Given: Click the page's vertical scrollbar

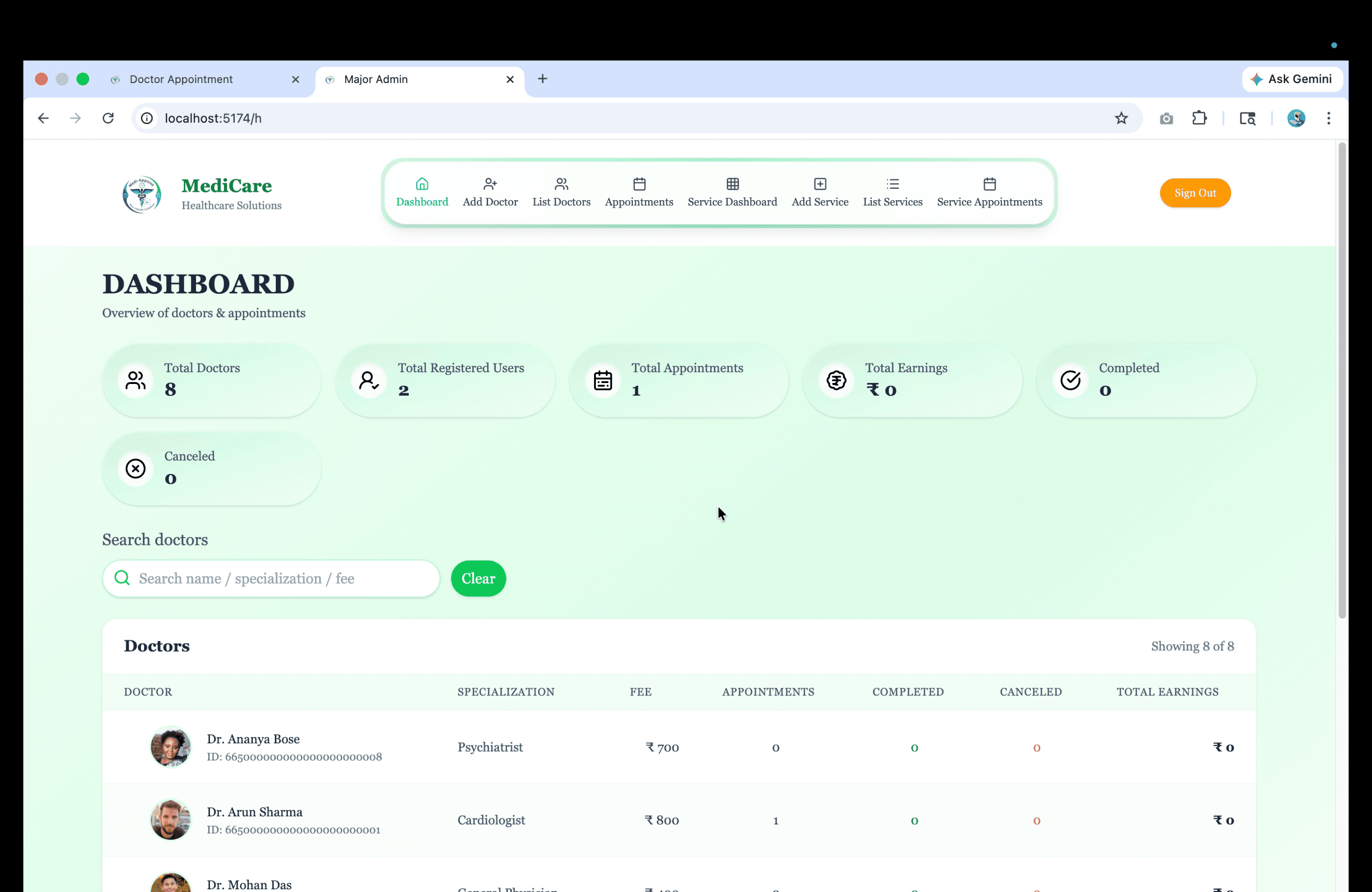Looking at the screenshot, I should [1342, 380].
